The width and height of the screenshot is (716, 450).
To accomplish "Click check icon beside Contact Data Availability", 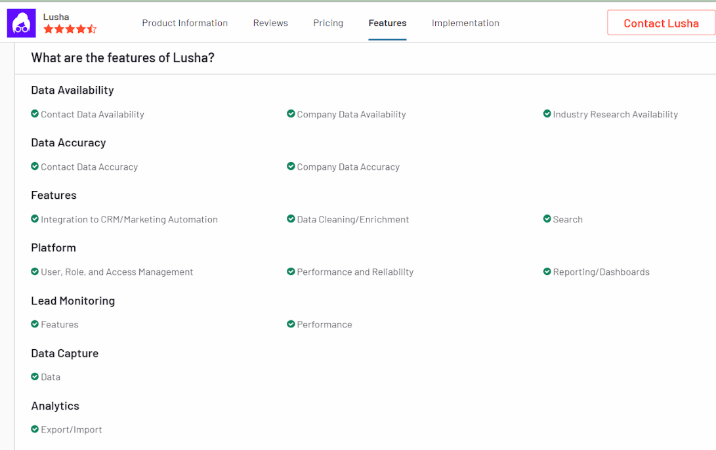I will [35, 113].
